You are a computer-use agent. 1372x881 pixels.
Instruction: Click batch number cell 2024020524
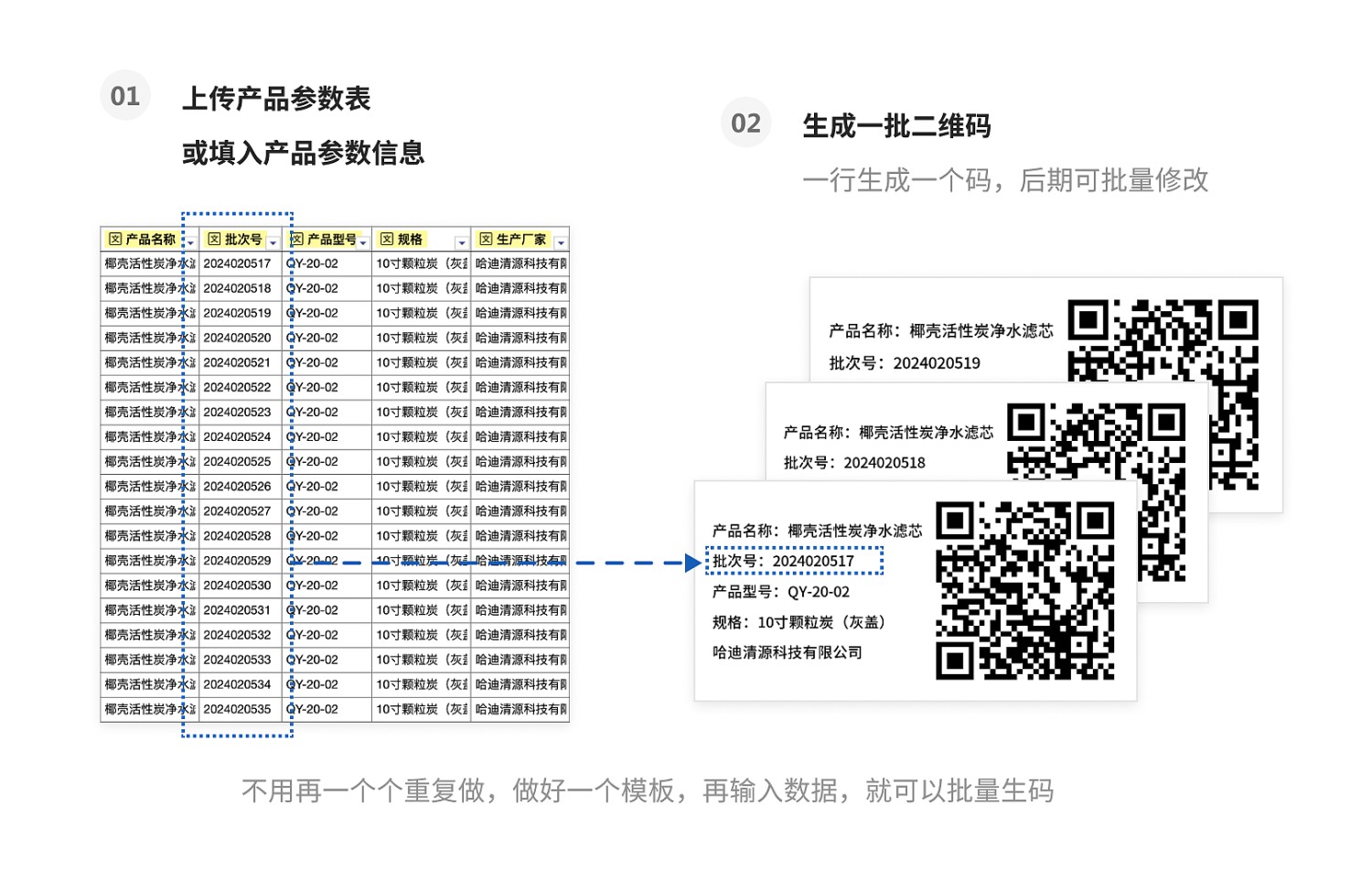(x=241, y=436)
